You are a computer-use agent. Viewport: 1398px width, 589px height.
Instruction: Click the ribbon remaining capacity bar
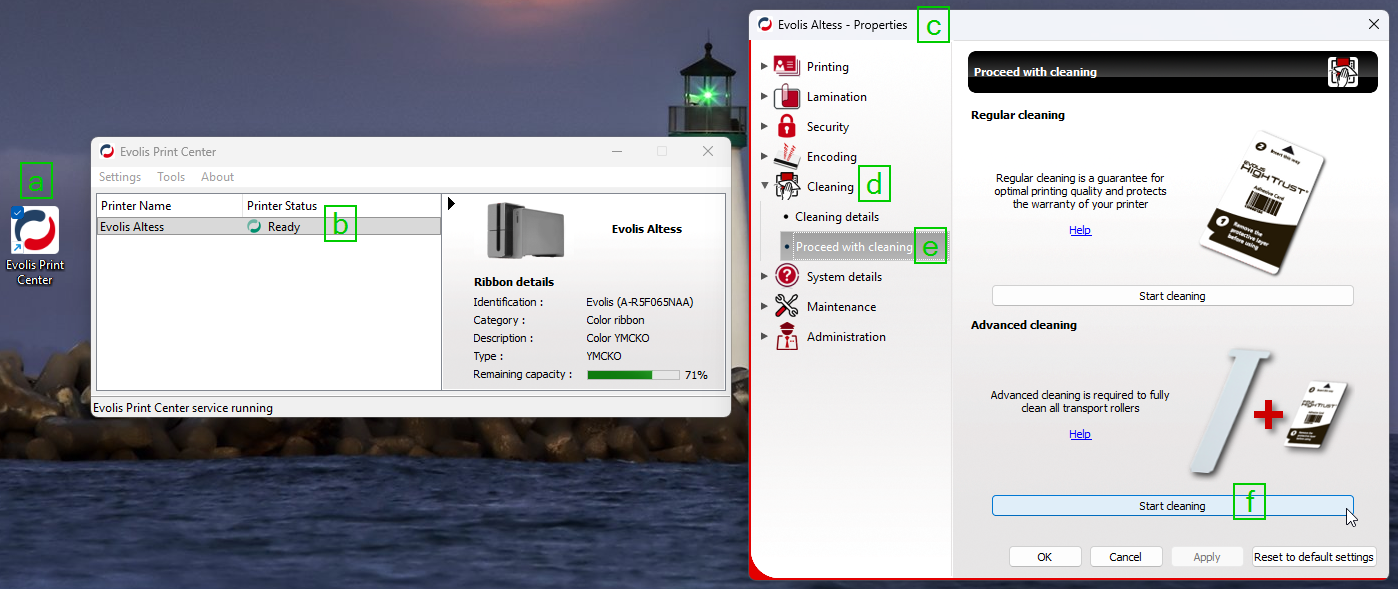[632, 375]
